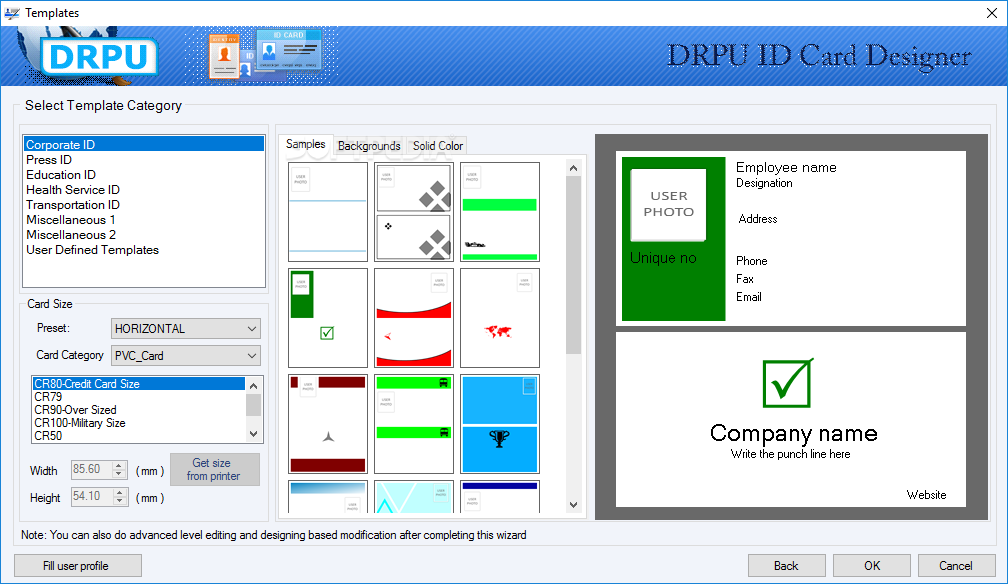Select the maroon bars airplane template
Screen dimensions: 1008x584
pos(328,424)
